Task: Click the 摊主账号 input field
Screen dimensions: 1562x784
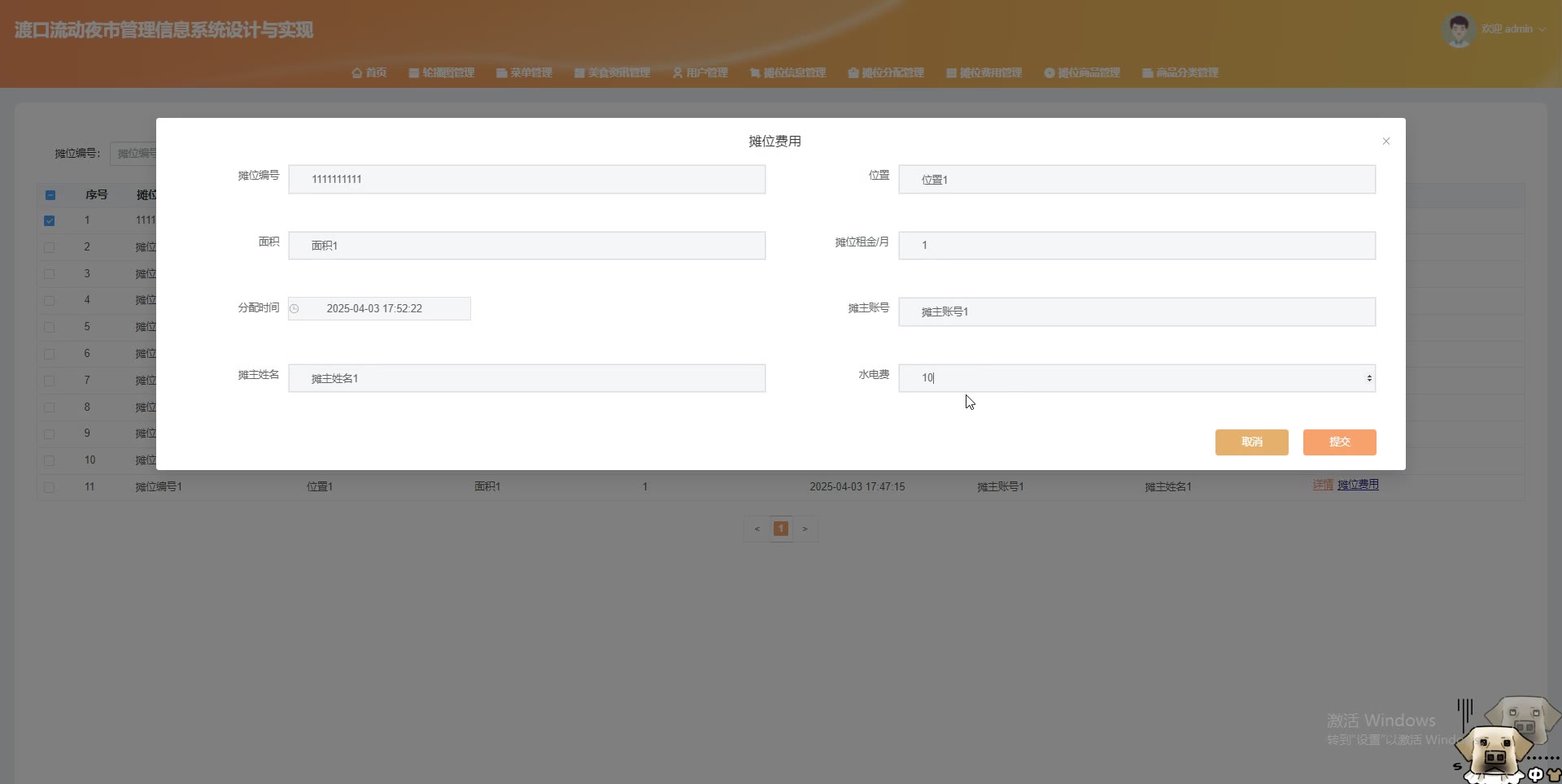Action: point(1137,311)
